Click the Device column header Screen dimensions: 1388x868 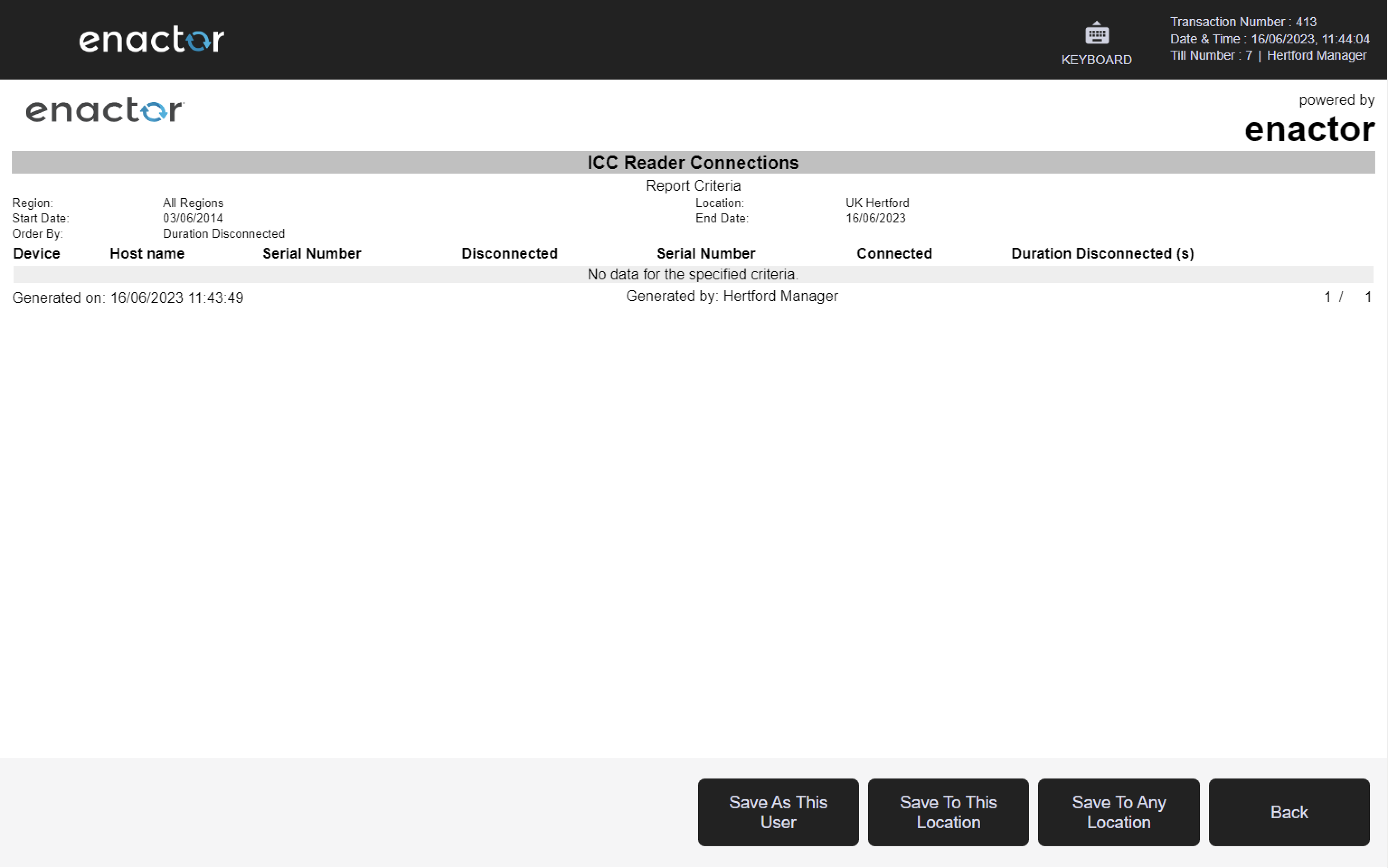(36, 253)
